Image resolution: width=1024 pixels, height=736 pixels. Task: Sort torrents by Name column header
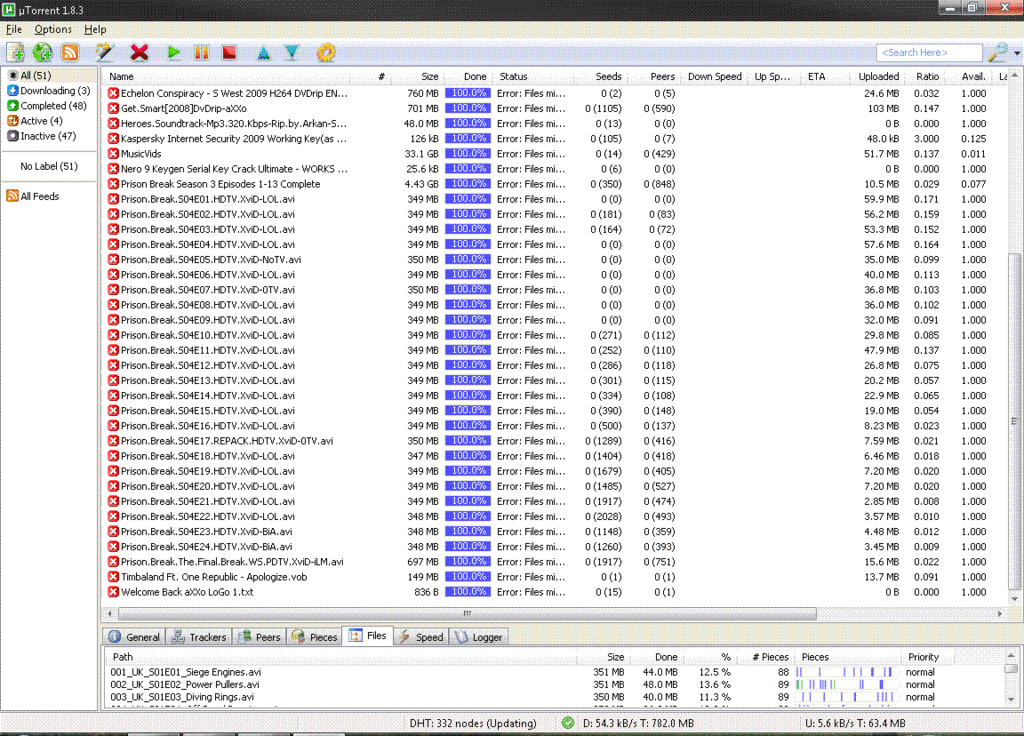[228, 76]
